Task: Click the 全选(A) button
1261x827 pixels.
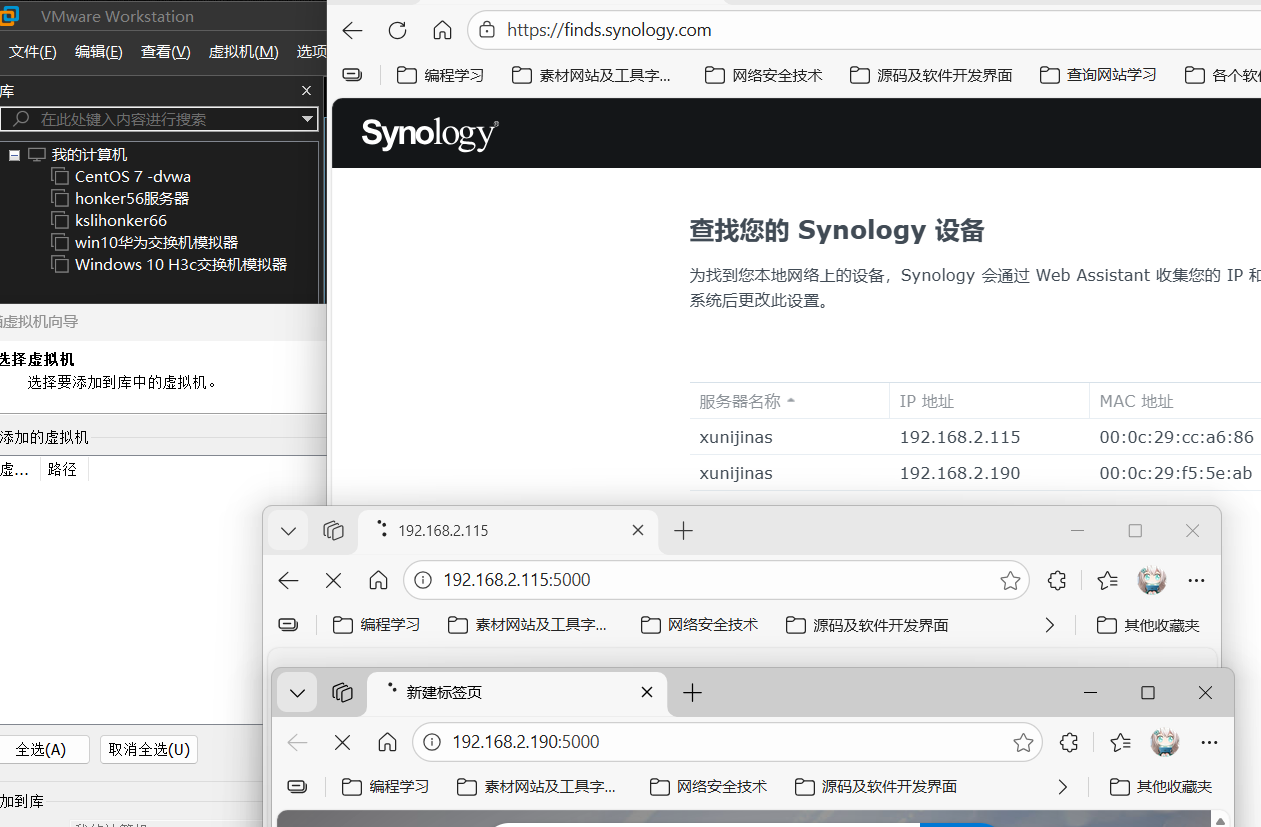Action: (41, 750)
